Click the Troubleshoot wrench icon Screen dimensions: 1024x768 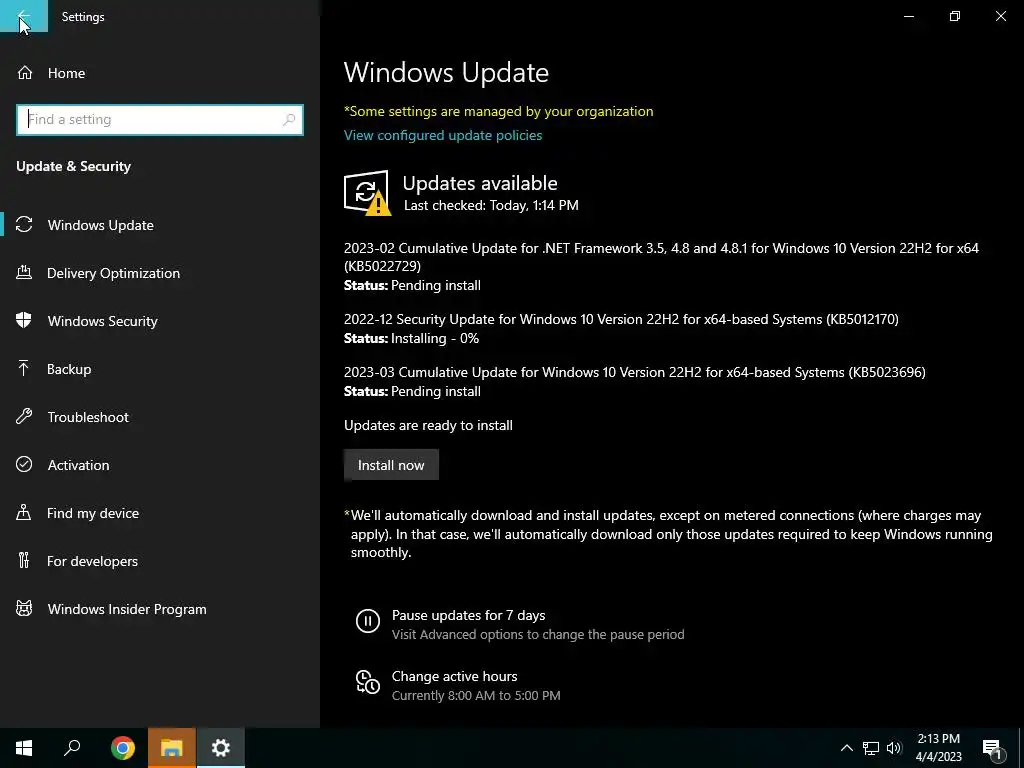point(24,417)
